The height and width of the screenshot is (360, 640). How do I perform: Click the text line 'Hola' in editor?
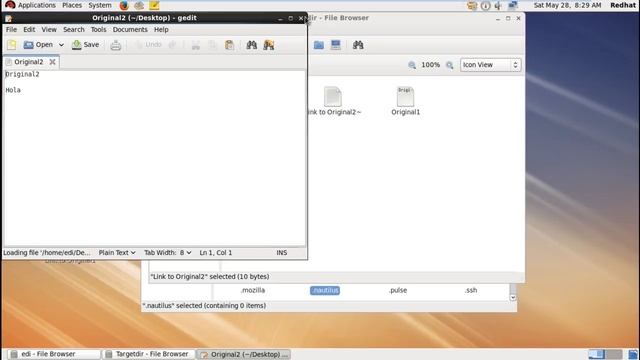click(x=13, y=90)
